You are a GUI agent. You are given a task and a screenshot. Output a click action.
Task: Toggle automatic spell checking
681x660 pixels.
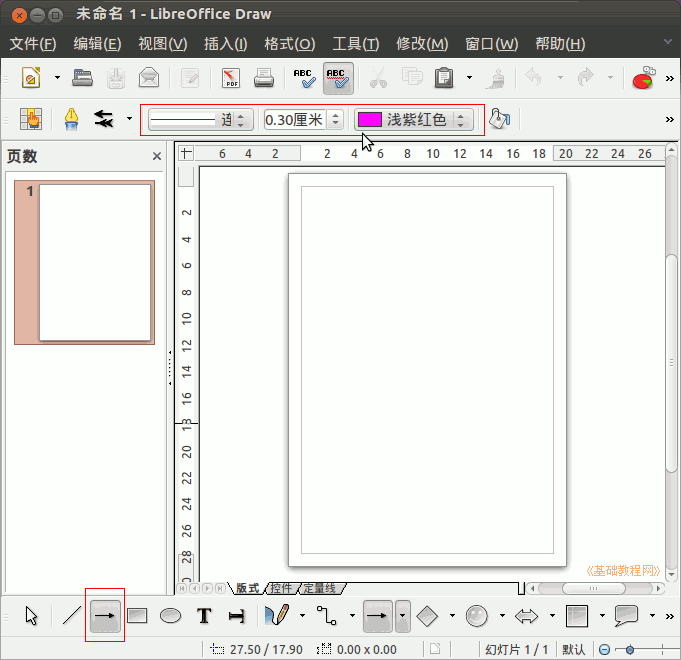338,77
